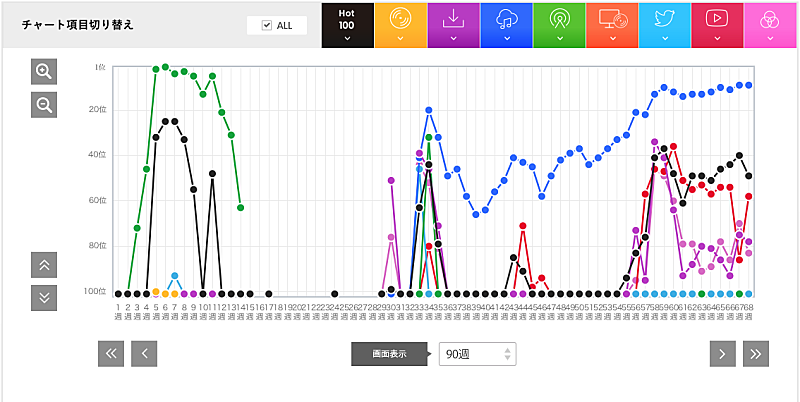Click the 20位 axis label
This screenshot has width=800, height=402.
click(x=99, y=110)
